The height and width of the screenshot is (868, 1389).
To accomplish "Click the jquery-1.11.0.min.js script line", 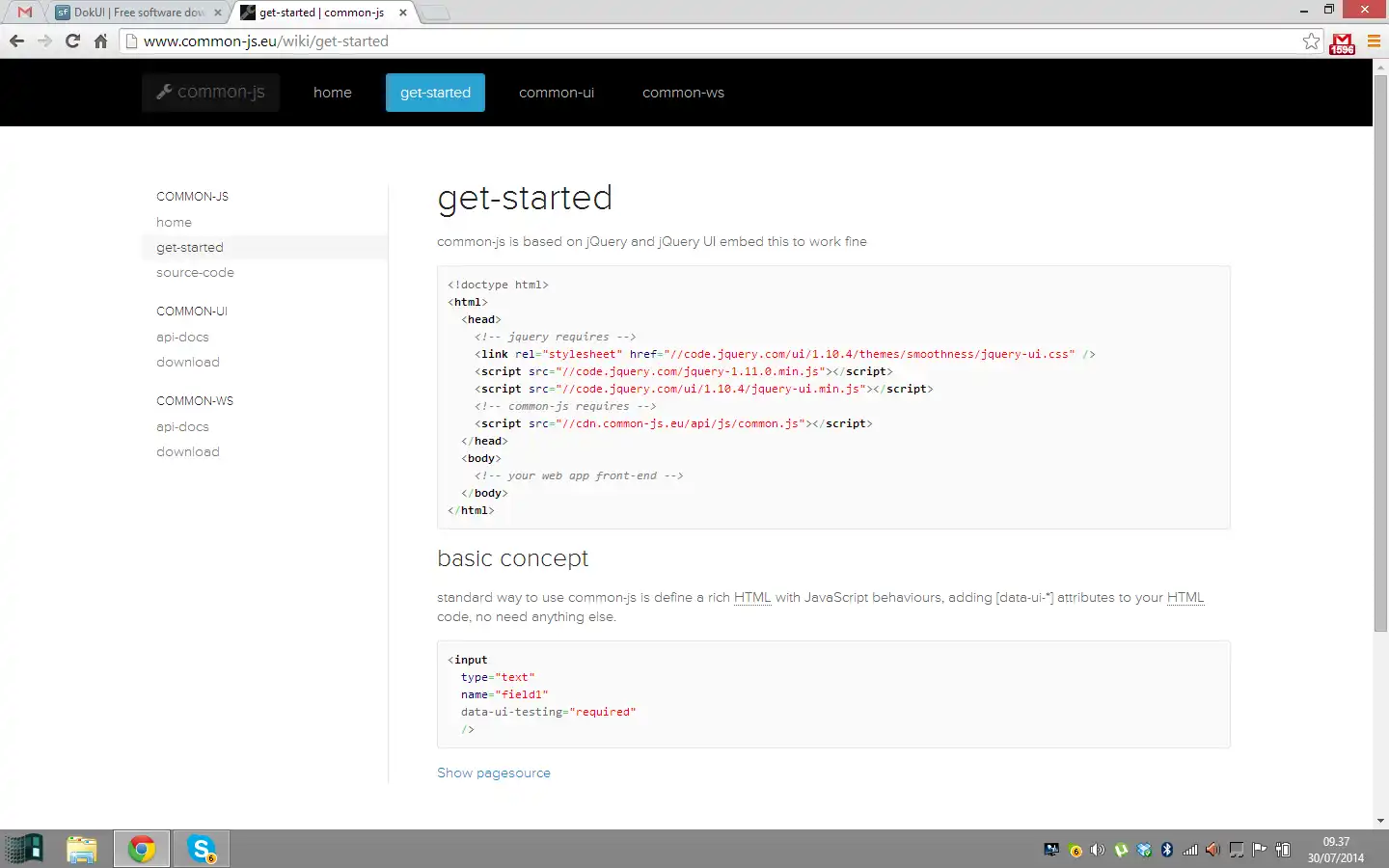I will (684, 371).
